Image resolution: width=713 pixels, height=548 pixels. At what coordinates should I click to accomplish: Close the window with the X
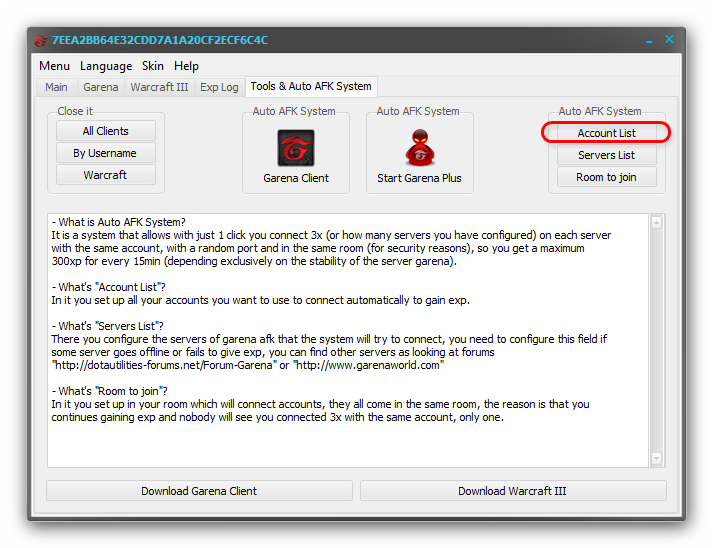point(669,39)
